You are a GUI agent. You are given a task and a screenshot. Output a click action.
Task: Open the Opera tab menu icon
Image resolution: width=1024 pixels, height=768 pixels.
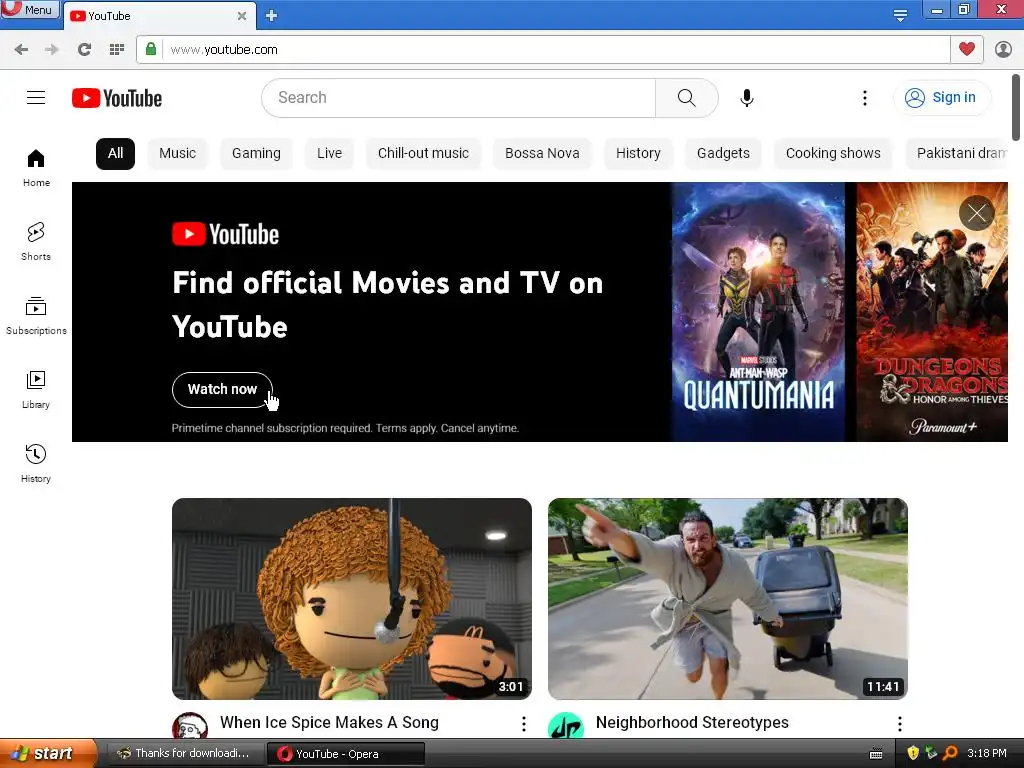900,15
